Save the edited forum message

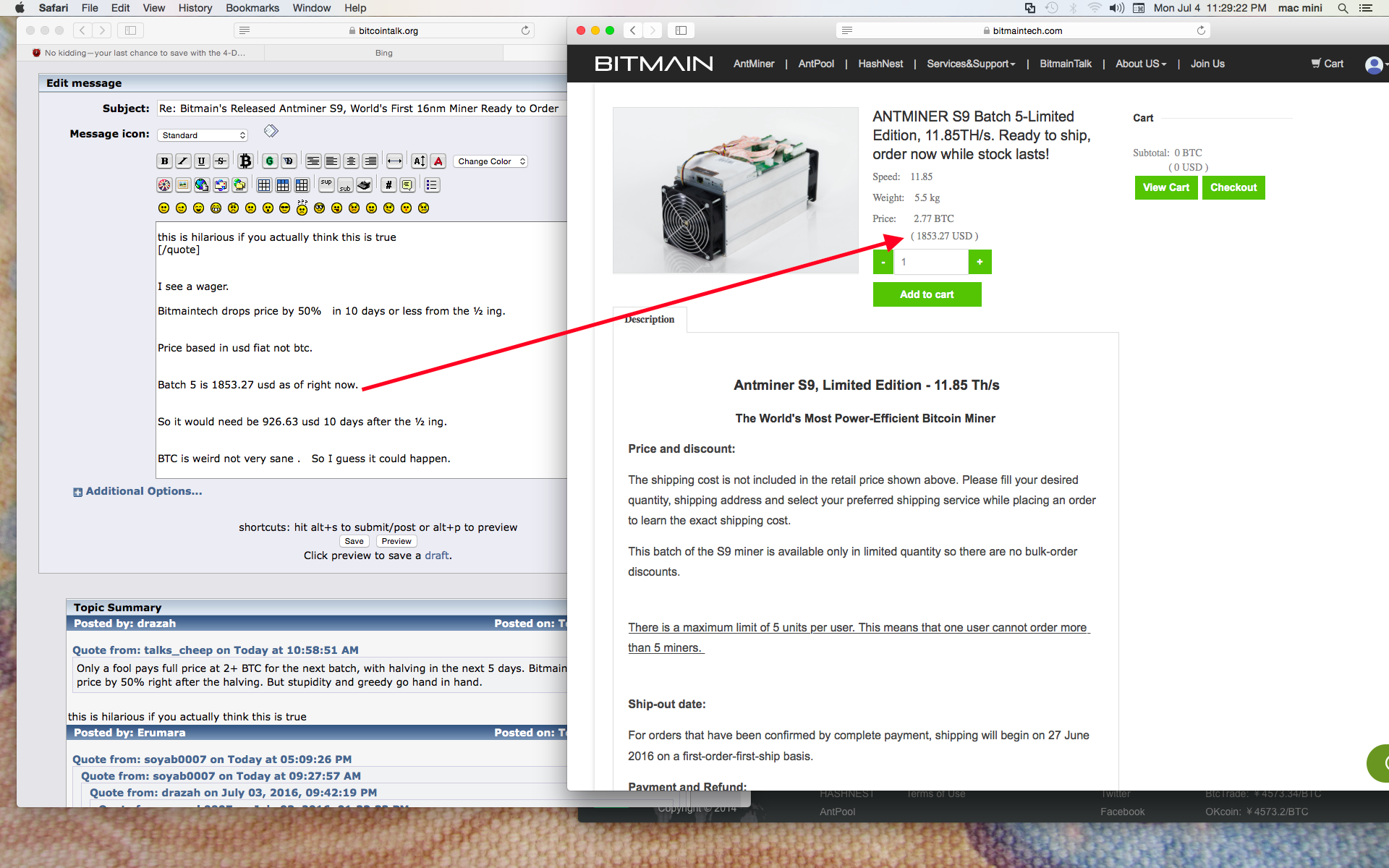pyautogui.click(x=354, y=541)
